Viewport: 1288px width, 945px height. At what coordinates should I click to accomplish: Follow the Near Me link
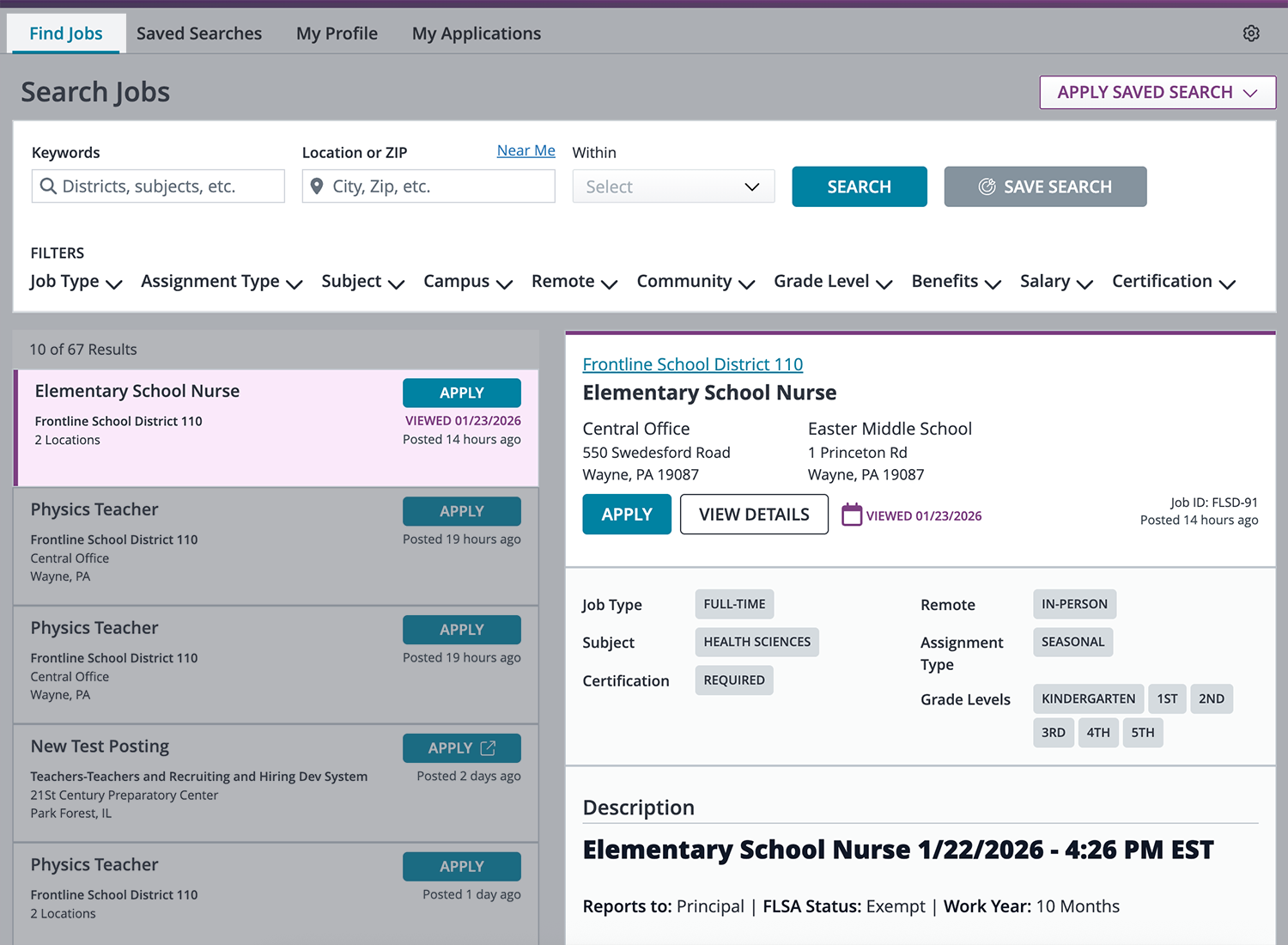526,150
